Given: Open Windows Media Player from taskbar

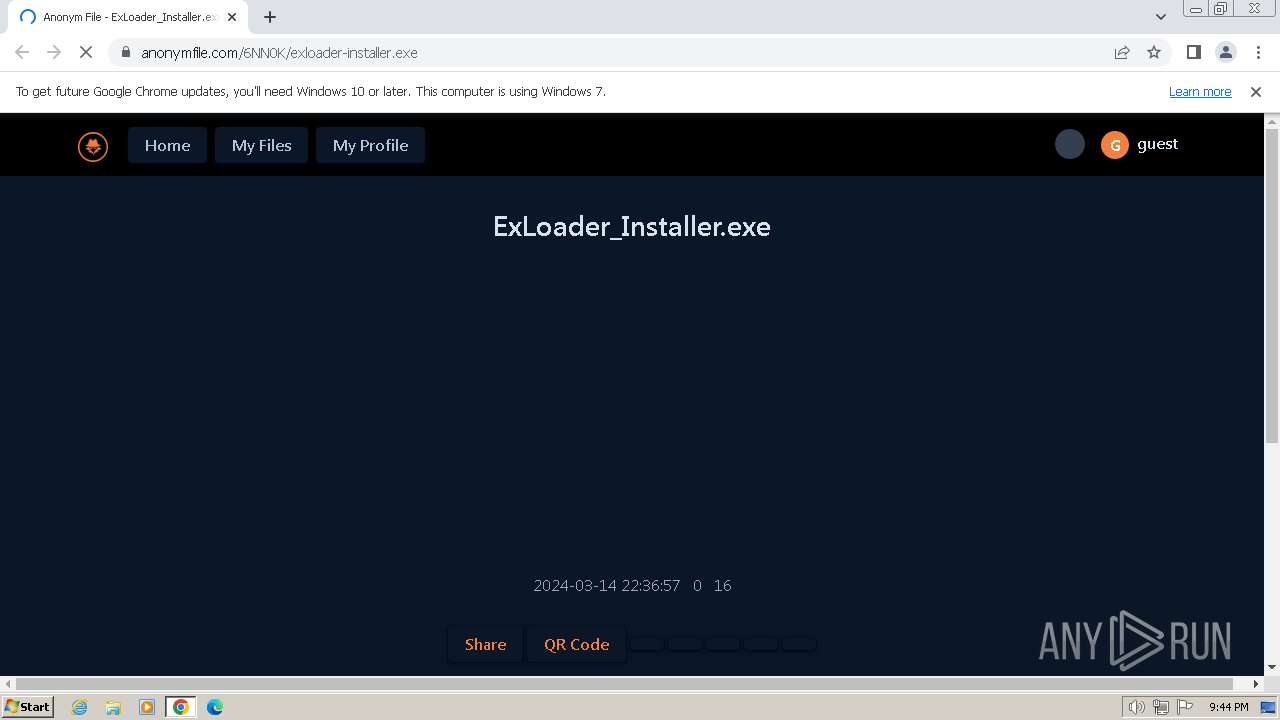Looking at the screenshot, I should 147,707.
